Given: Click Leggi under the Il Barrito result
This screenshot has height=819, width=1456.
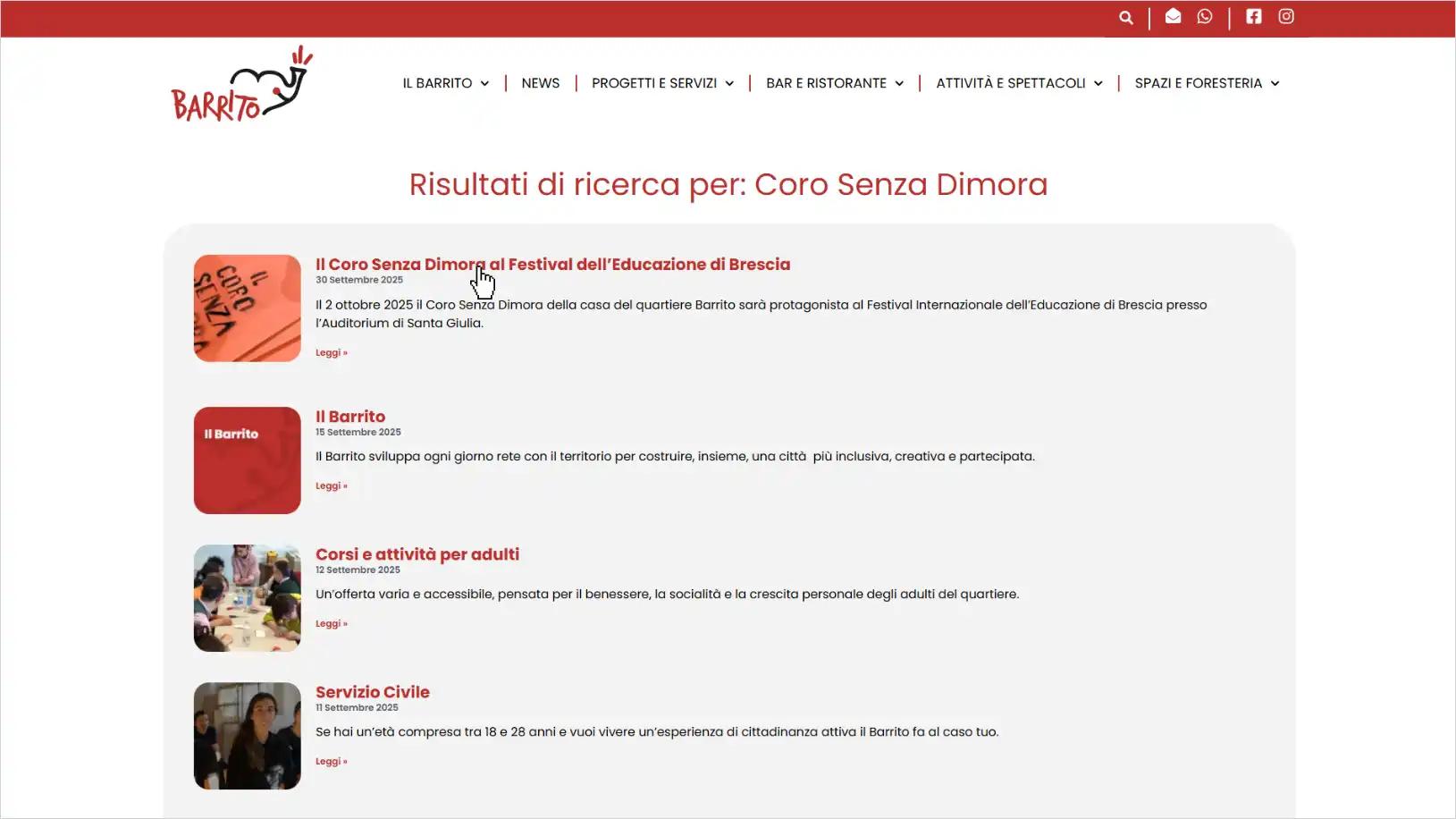Looking at the screenshot, I should click(330, 485).
